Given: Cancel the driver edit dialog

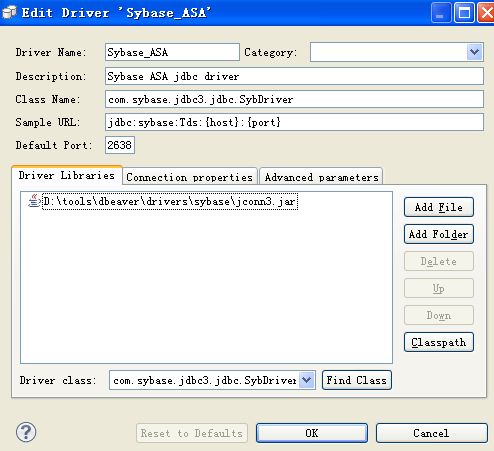Looking at the screenshot, I should pyautogui.click(x=432, y=433).
